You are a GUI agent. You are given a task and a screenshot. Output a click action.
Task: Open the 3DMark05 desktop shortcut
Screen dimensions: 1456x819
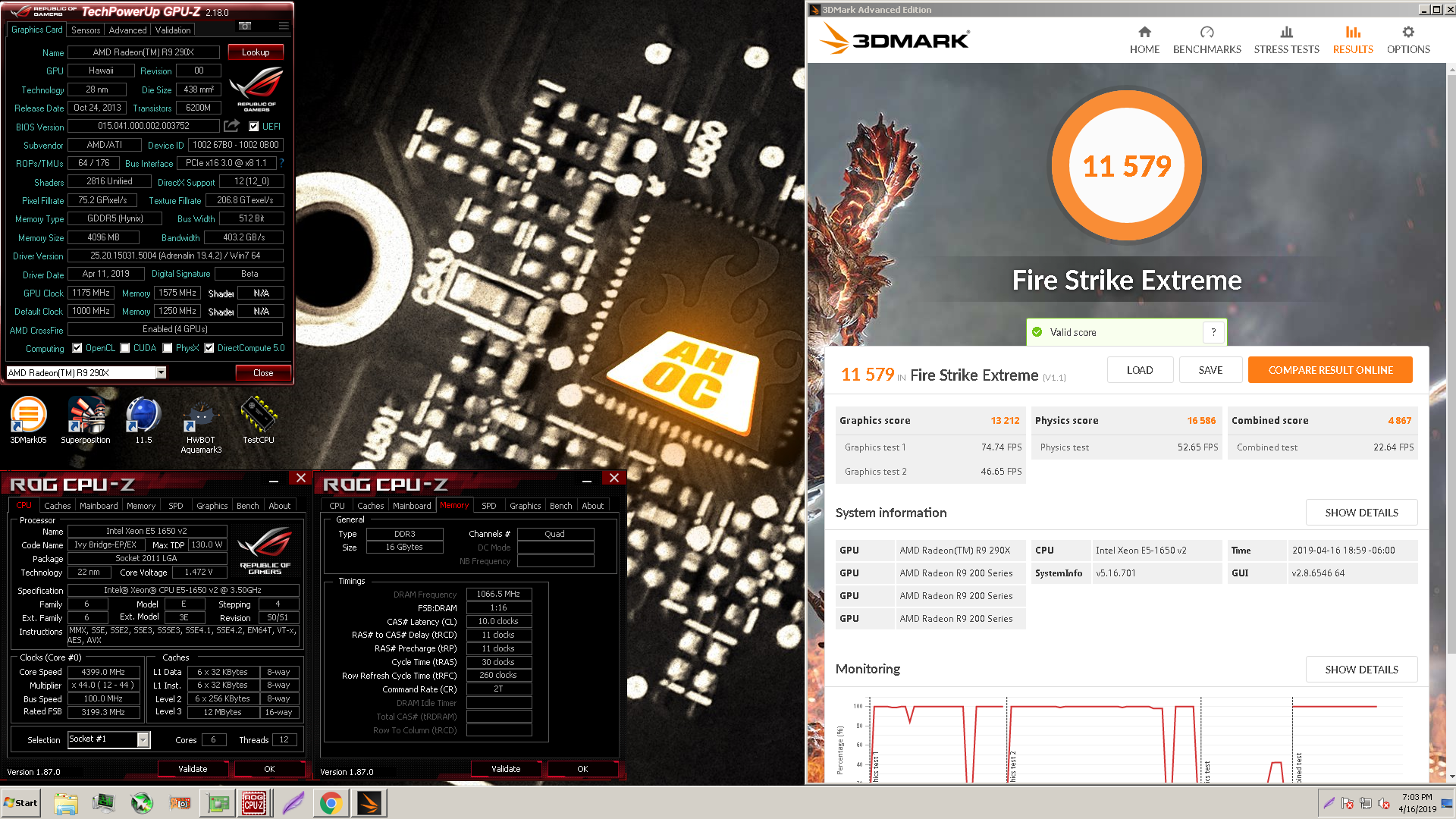[28, 420]
